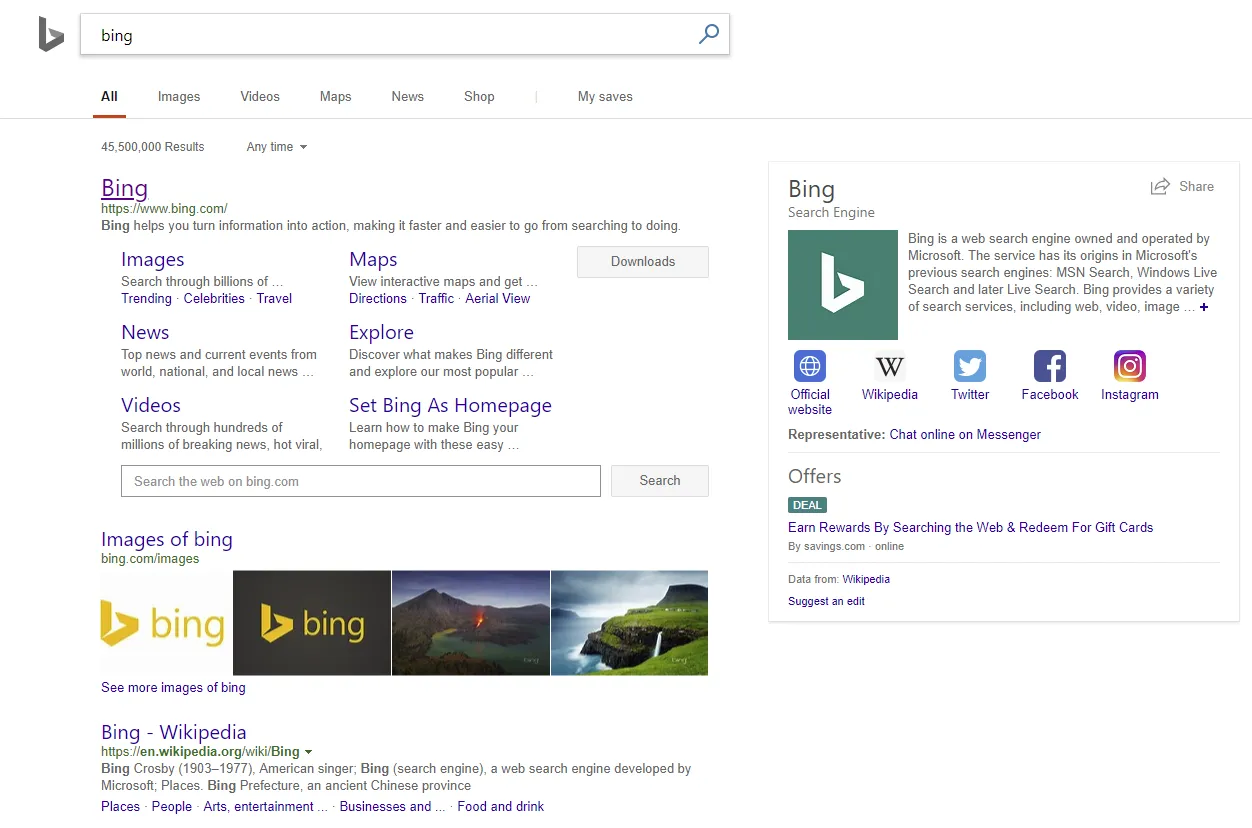Click the Travel link under Images
Screen dimensions: 1252x828
274,299
